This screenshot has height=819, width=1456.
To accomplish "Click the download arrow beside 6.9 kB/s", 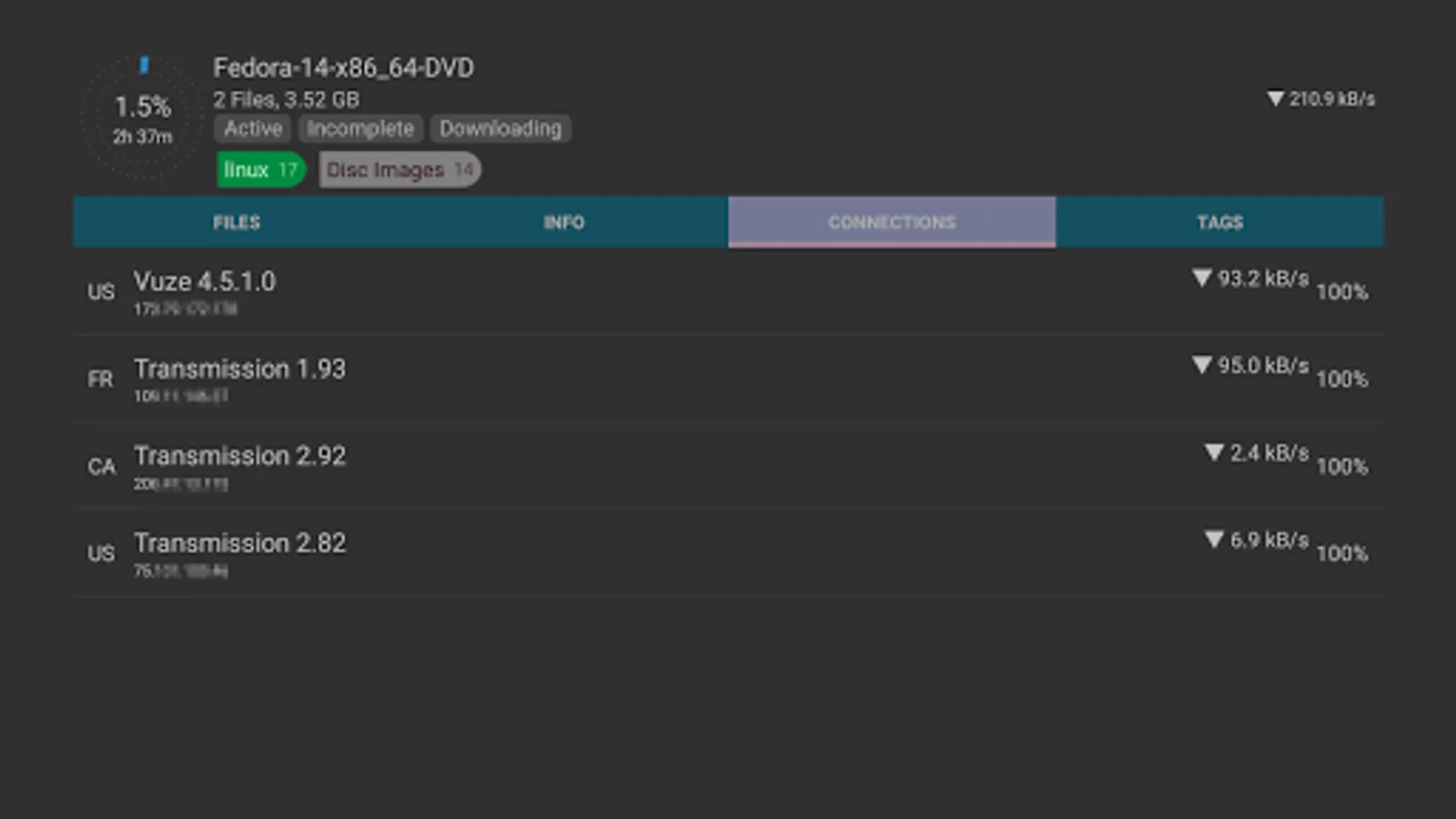I will coord(1214,540).
